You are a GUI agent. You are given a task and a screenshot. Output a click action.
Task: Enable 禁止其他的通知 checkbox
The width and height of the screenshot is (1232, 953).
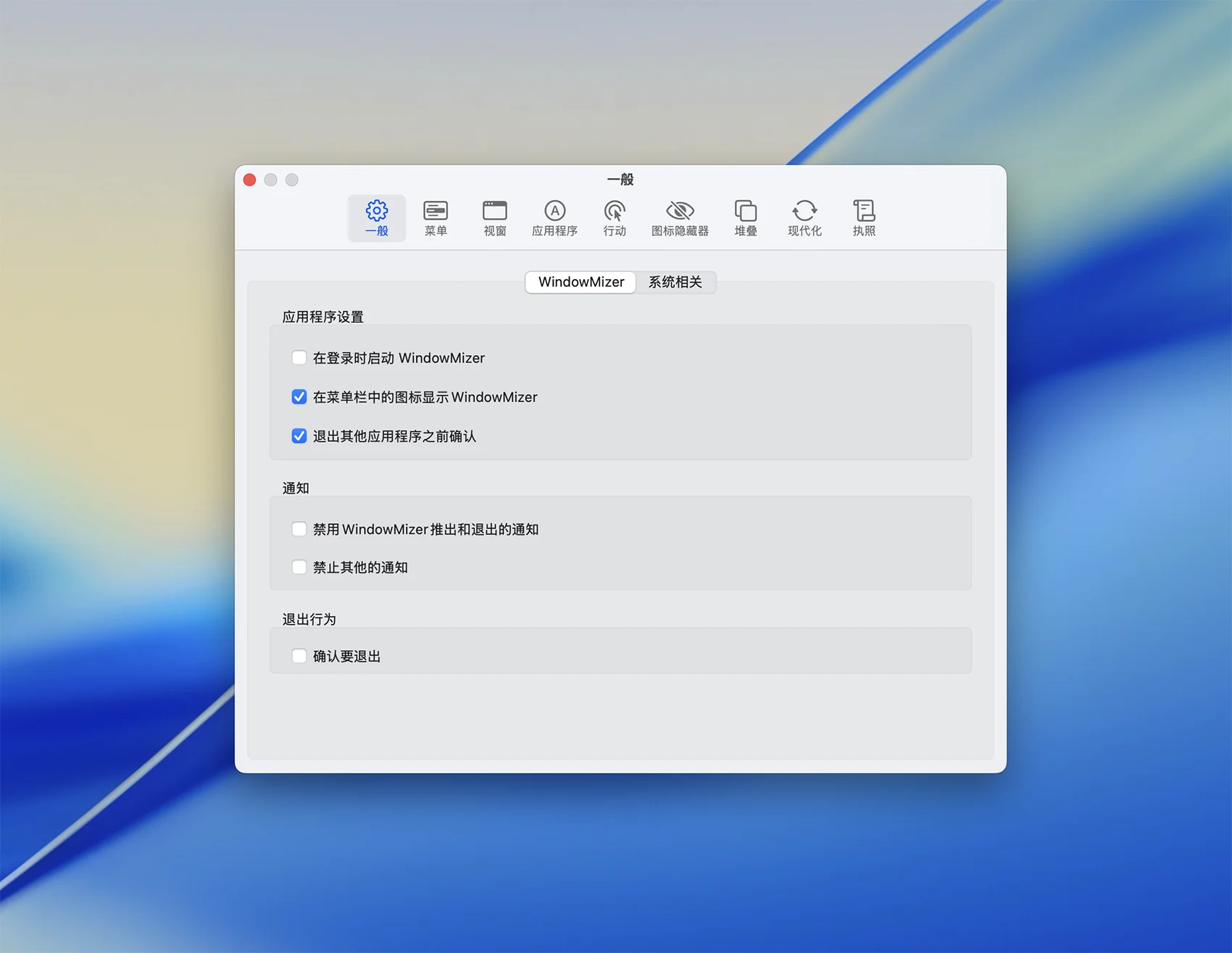(x=299, y=567)
